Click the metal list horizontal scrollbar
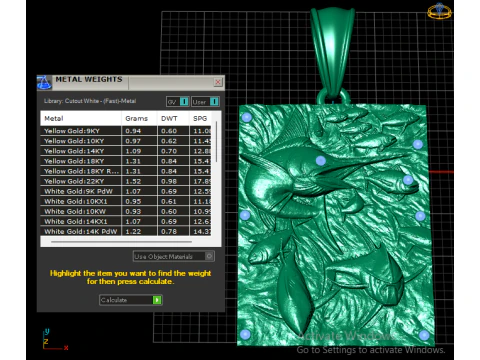The width and height of the screenshot is (480, 360). (x=122, y=242)
